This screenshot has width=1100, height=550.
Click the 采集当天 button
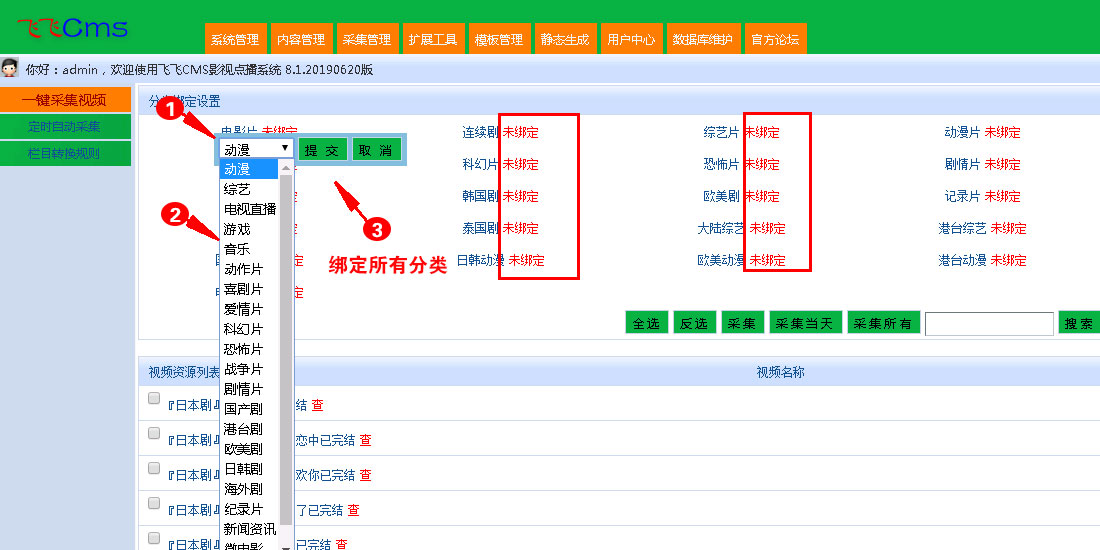(805, 323)
